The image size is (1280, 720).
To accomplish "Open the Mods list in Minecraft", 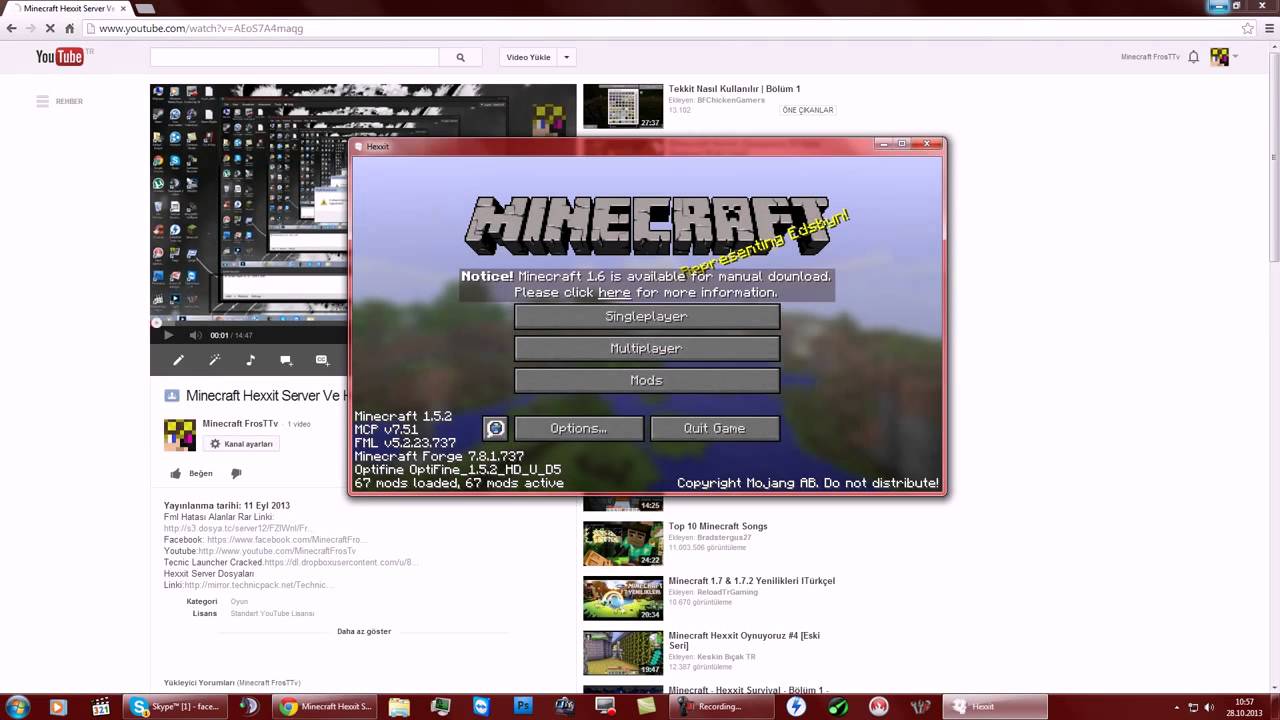I will [646, 380].
